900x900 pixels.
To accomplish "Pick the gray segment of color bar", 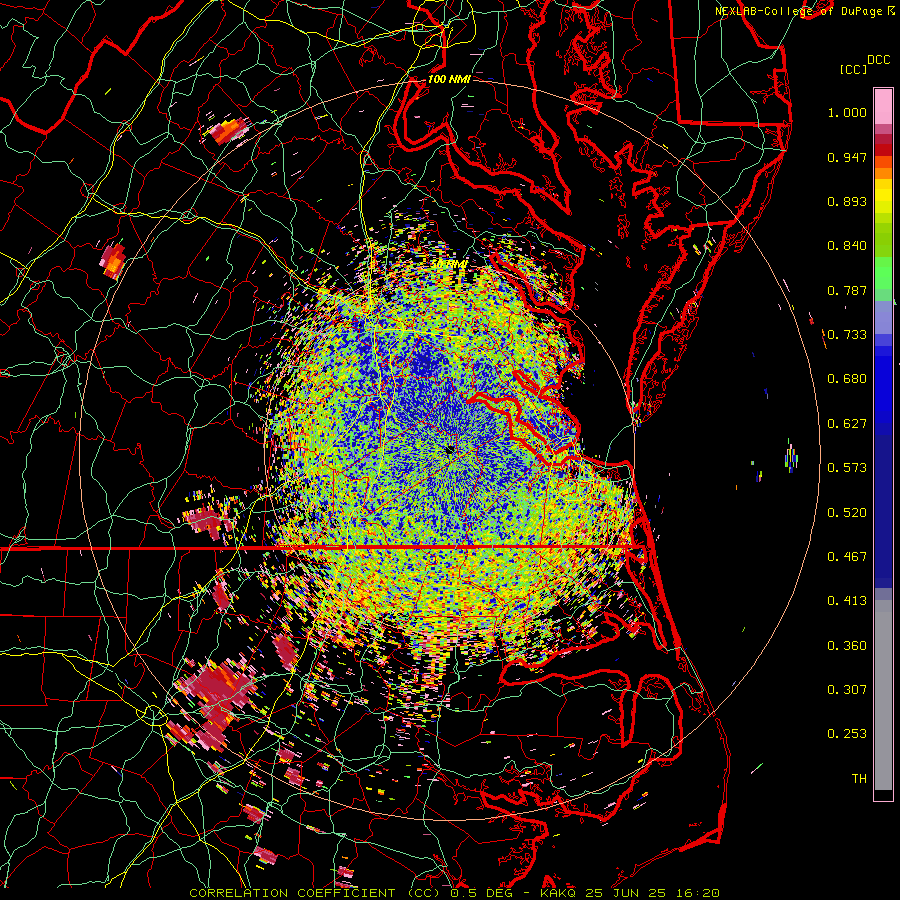I will [x=883, y=695].
